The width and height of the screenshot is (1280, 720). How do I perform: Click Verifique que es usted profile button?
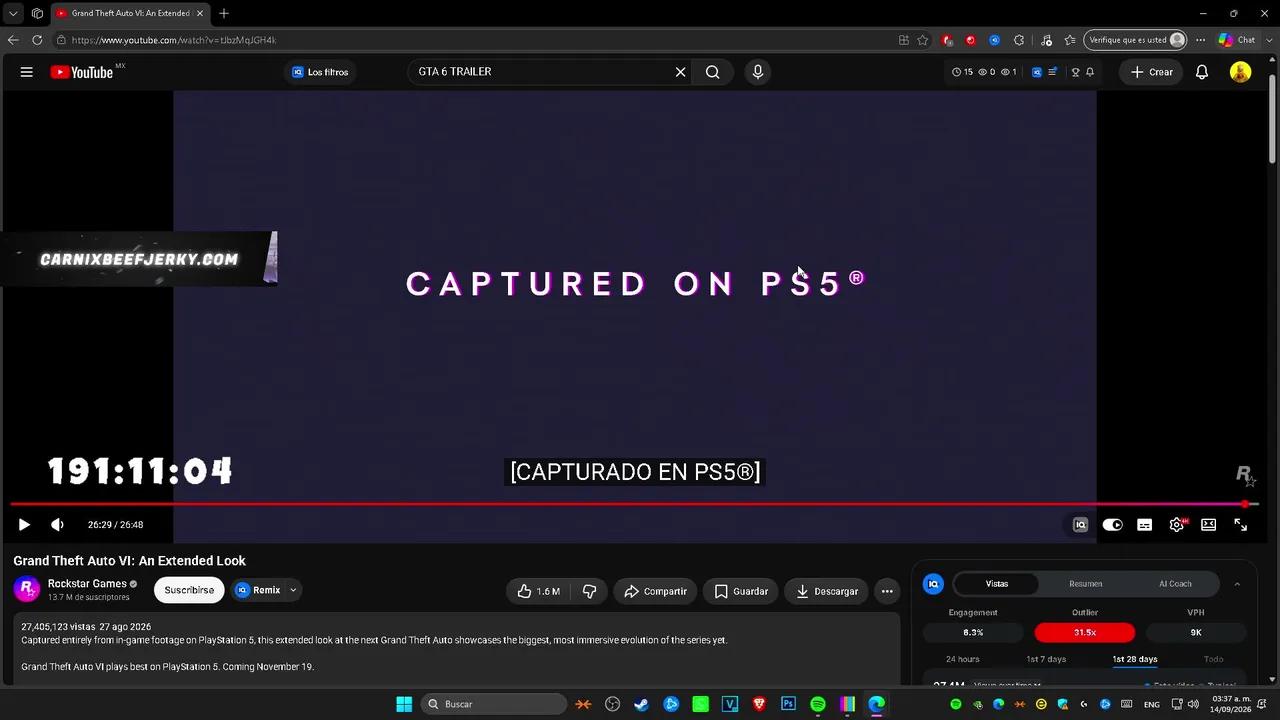(x=1136, y=40)
